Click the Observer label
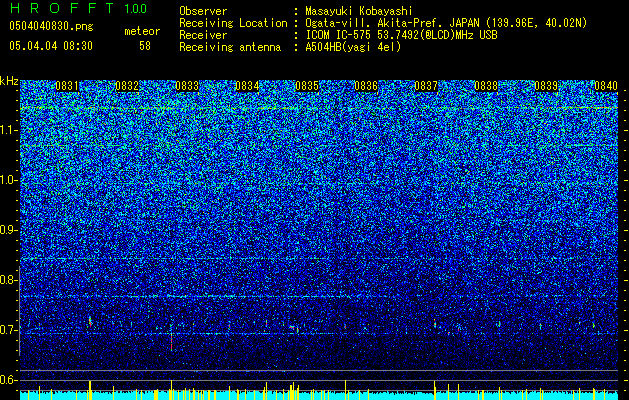This screenshot has height=400, width=629. [x=203, y=11]
